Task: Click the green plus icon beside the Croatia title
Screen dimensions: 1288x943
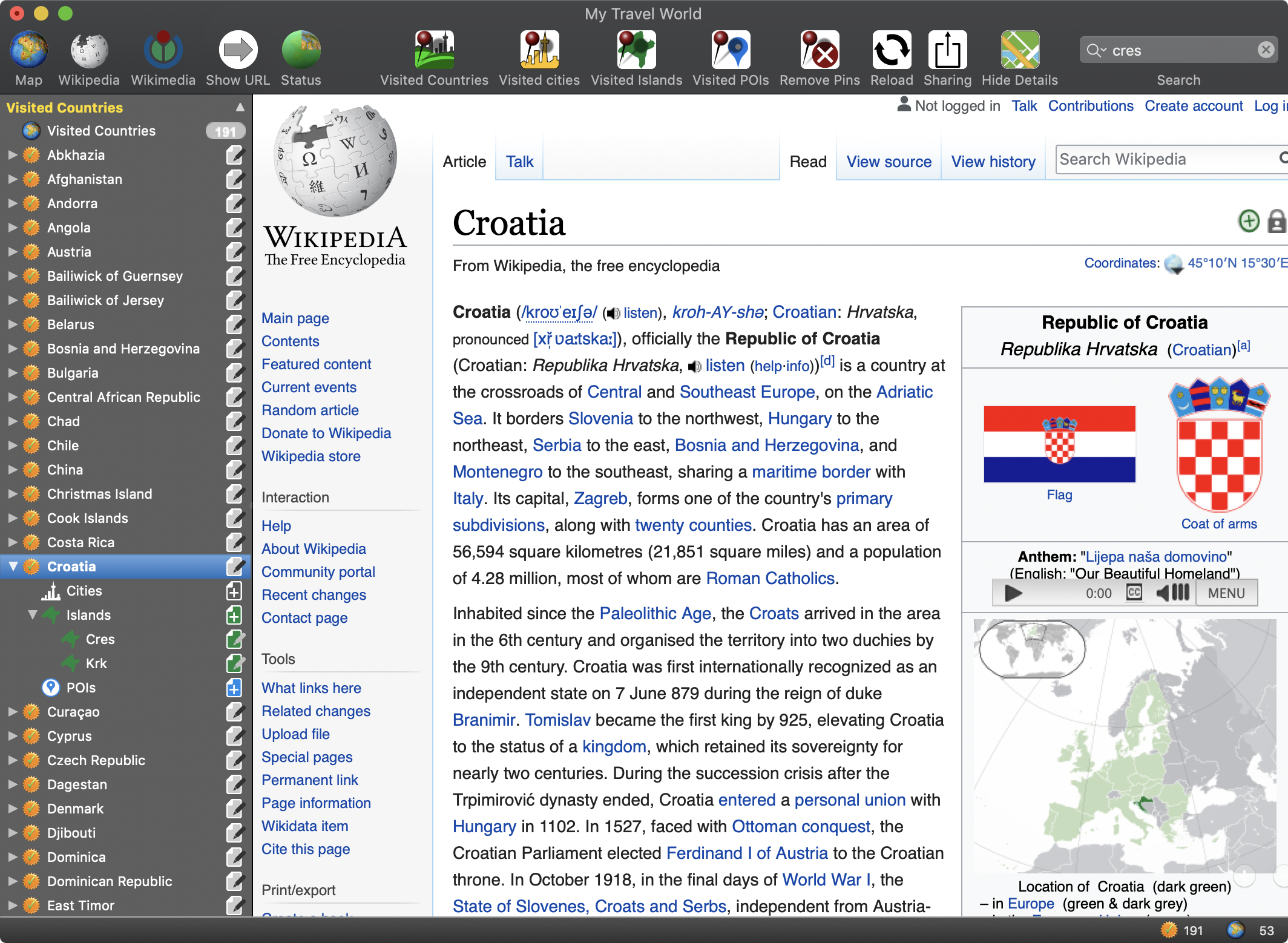Action: point(1249,221)
